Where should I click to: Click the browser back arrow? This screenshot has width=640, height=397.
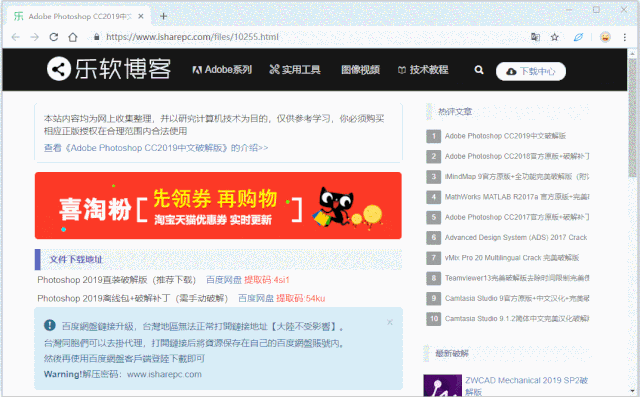tap(16, 37)
